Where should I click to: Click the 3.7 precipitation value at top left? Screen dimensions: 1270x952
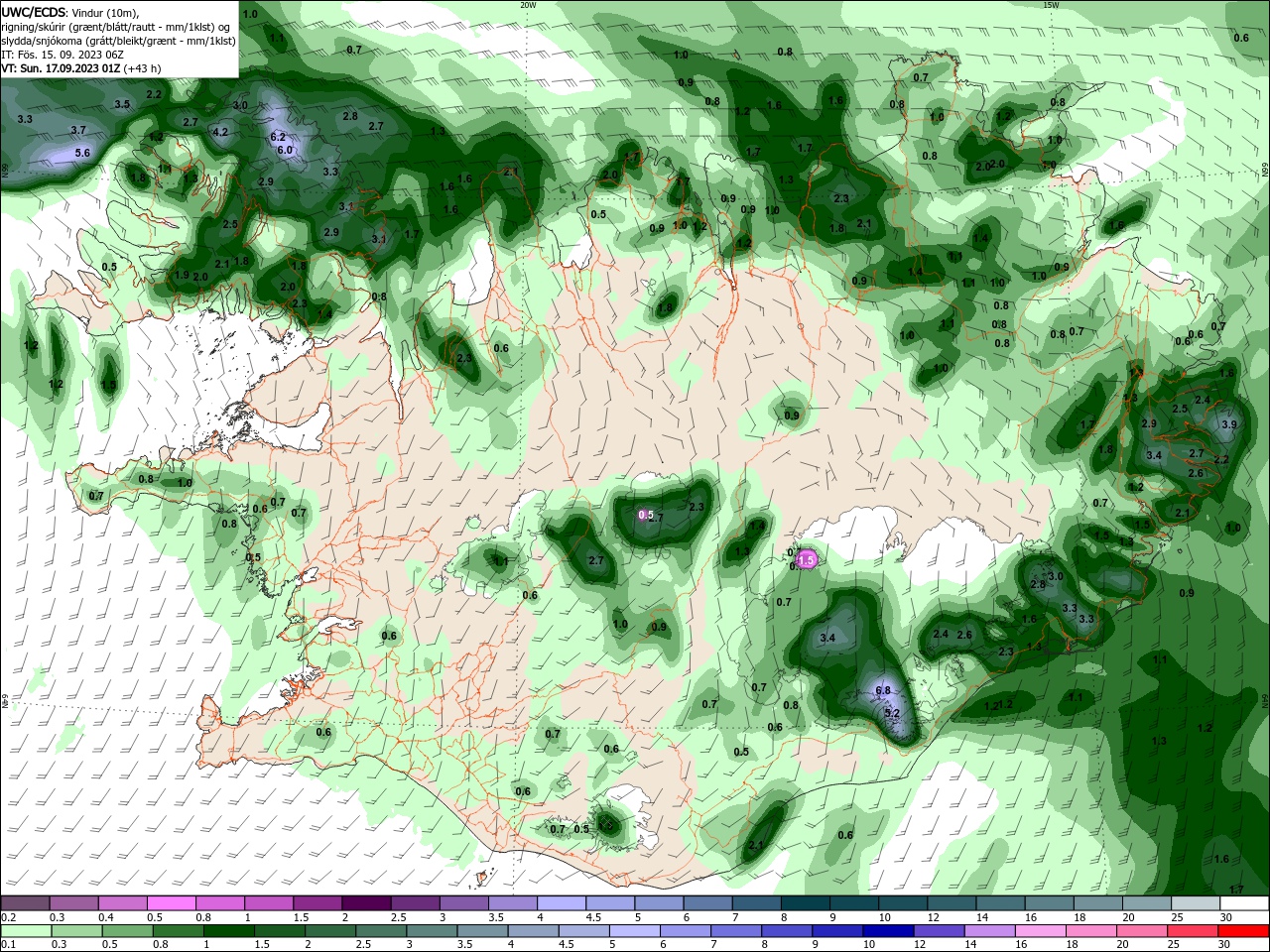point(78,130)
